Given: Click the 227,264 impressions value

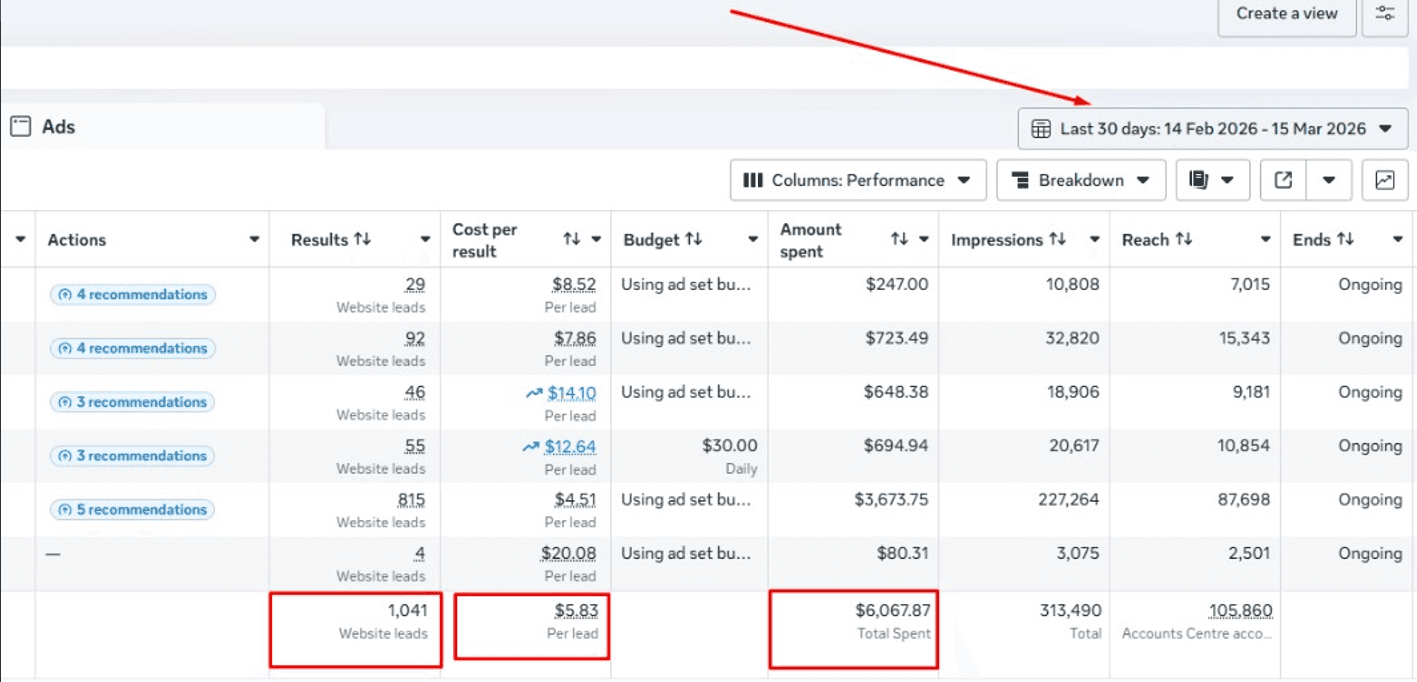Looking at the screenshot, I should tap(1068, 500).
